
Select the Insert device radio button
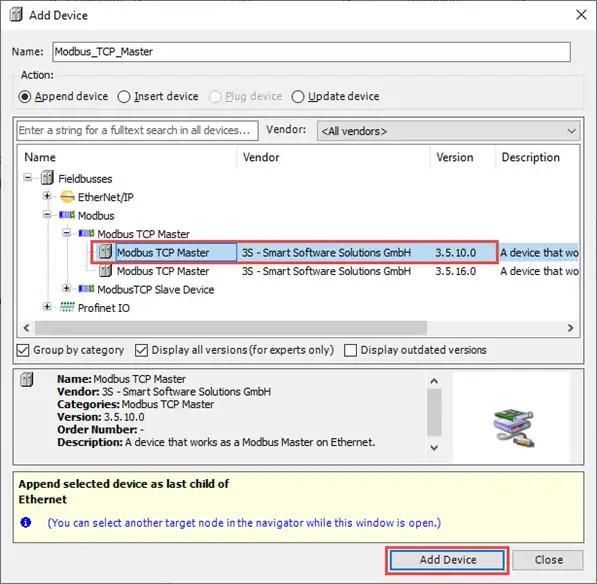(124, 96)
